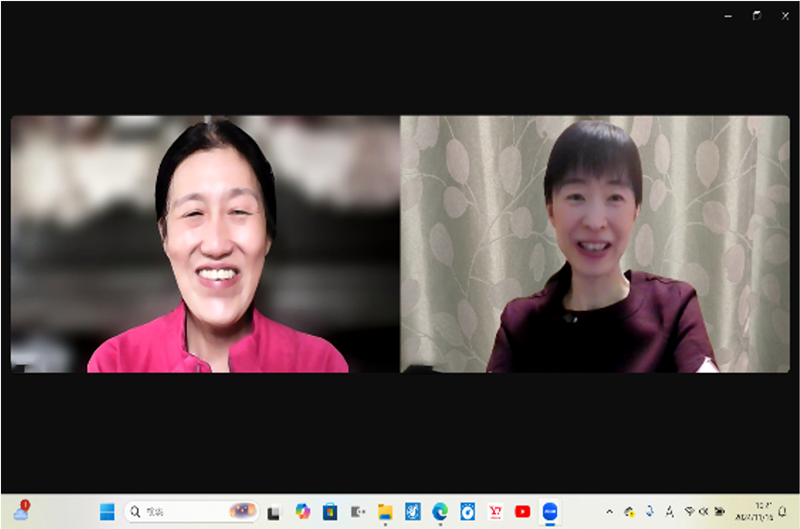Open the Windows Start menu
Viewport: 800px width, 529px height.
107,512
